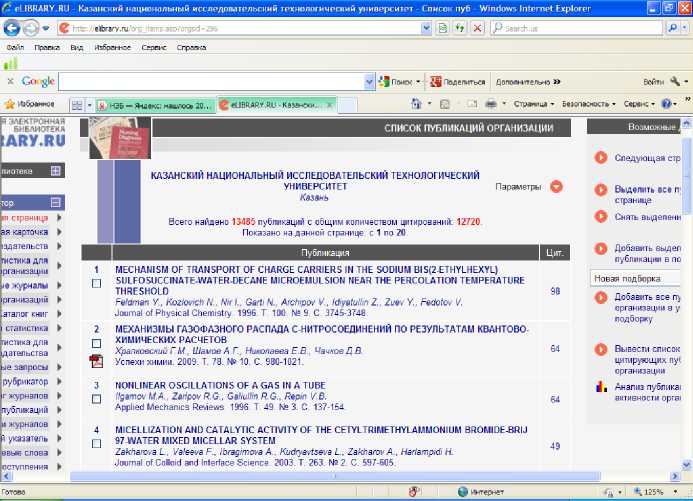Click the blue Help question mark icon
The width and height of the screenshot is (693, 501).
pyautogui.click(x=666, y=104)
